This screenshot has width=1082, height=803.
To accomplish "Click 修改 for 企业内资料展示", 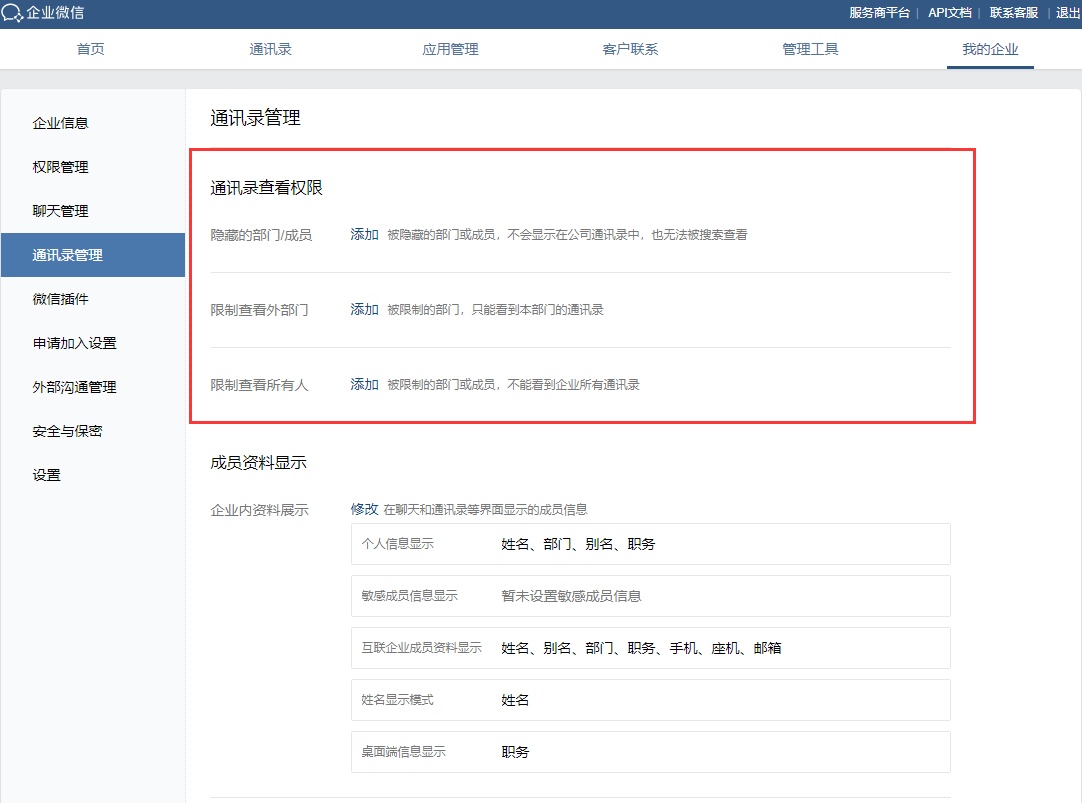I will (x=364, y=509).
